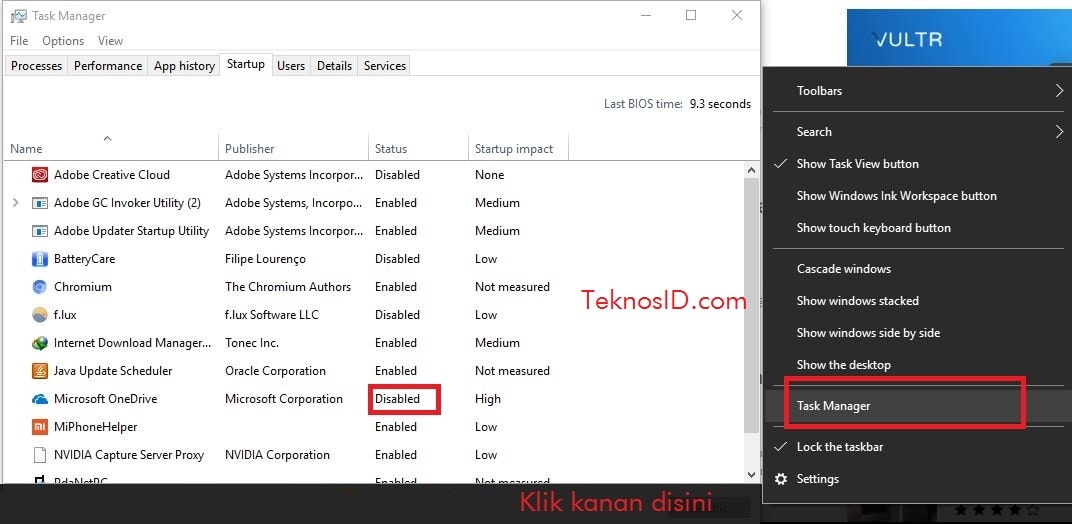
Task: Switch to the Users tab
Action: tap(291, 66)
